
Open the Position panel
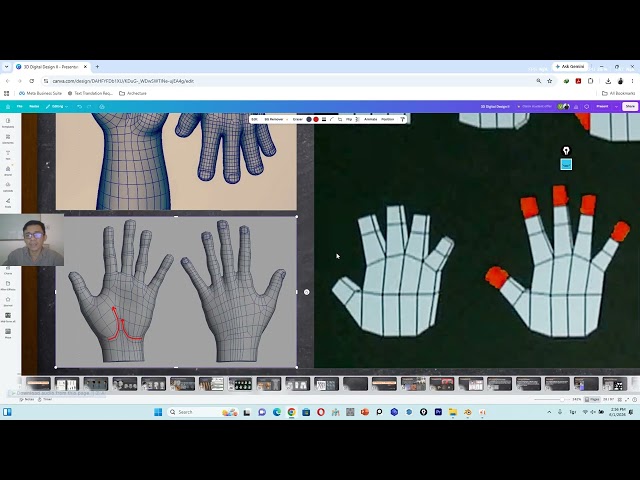pos(387,119)
